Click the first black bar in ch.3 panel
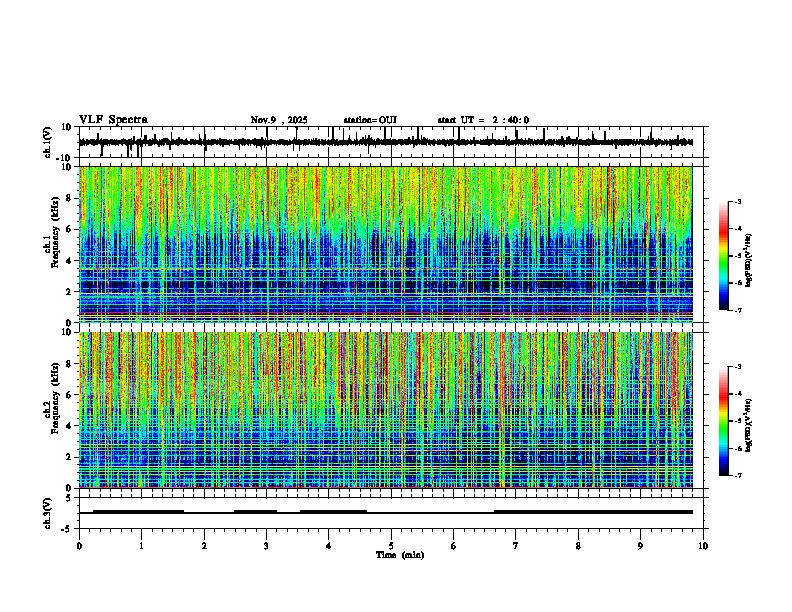This screenshot has height=612, width=792. 138,512
